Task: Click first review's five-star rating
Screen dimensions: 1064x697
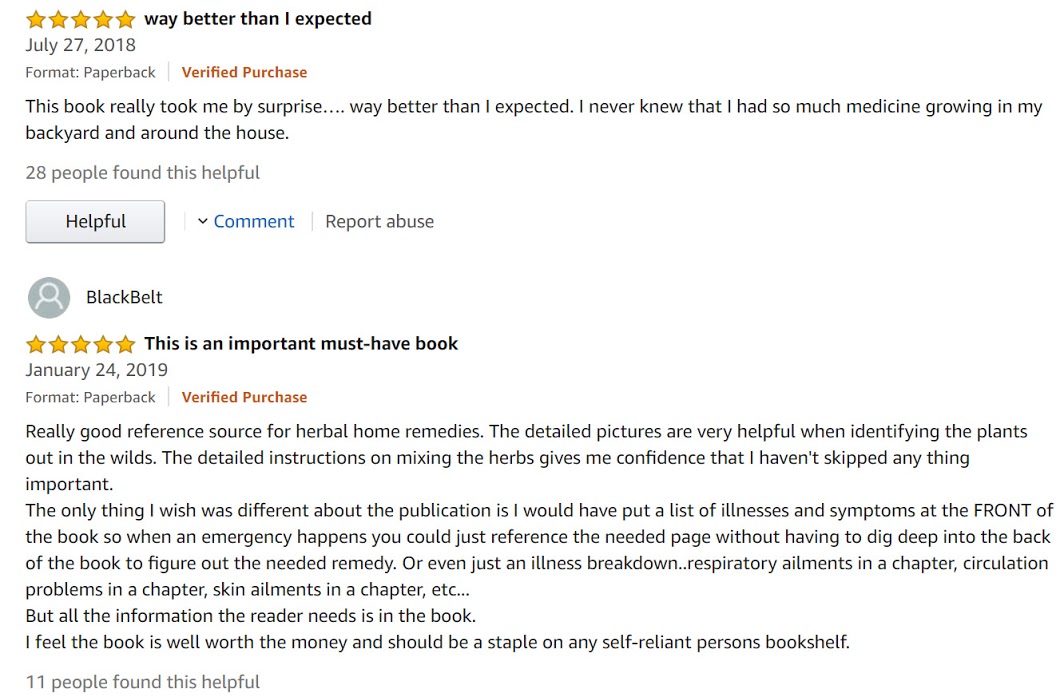Action: (81, 19)
